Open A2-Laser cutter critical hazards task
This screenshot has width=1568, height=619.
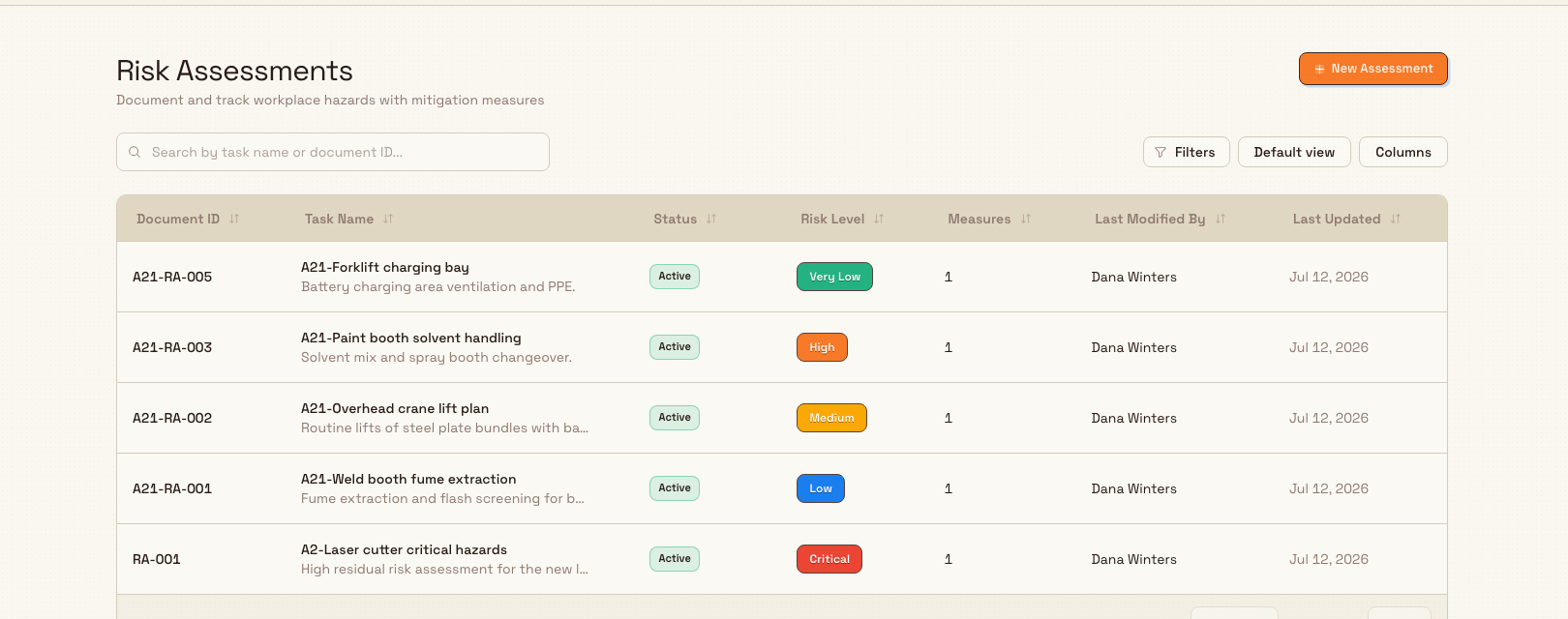coord(404,549)
